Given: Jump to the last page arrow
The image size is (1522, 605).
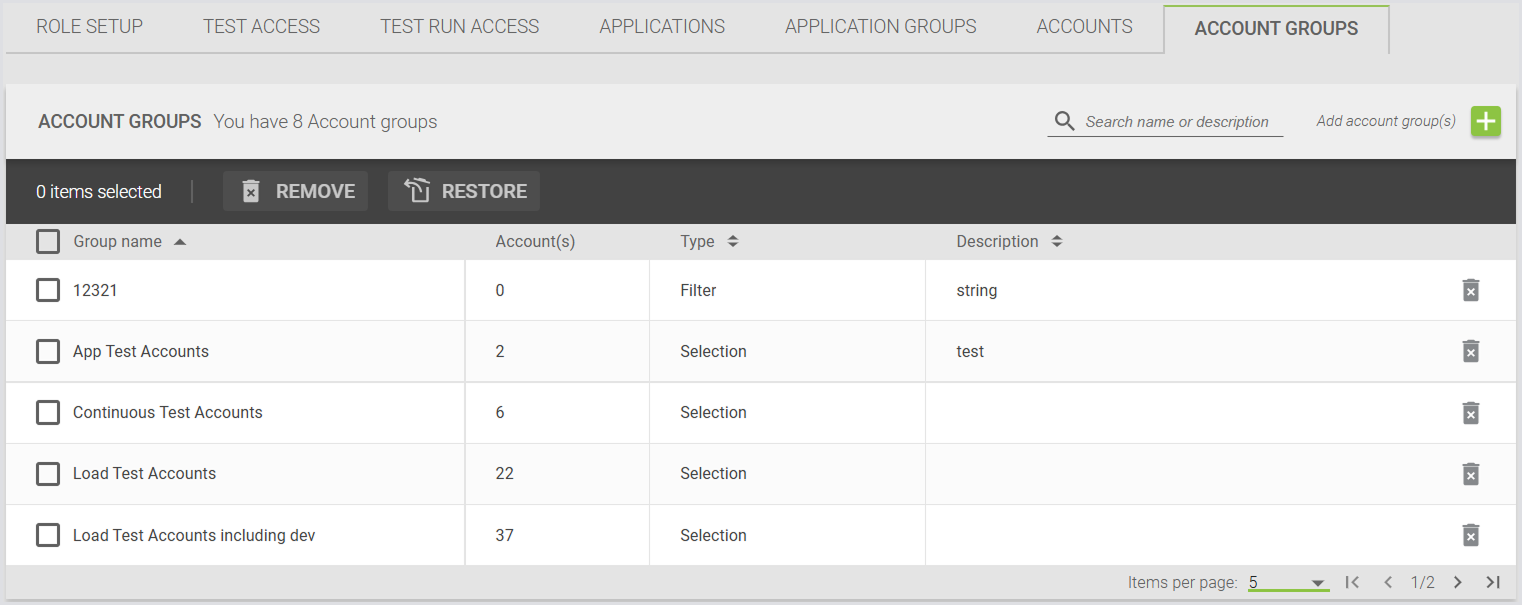Looking at the screenshot, I should (1492, 582).
